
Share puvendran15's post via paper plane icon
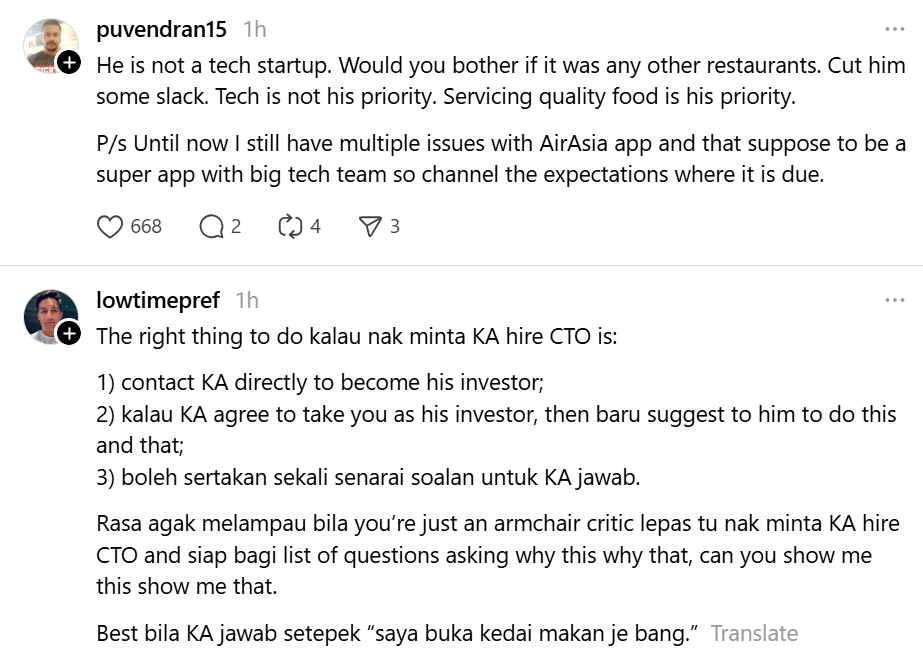(370, 227)
